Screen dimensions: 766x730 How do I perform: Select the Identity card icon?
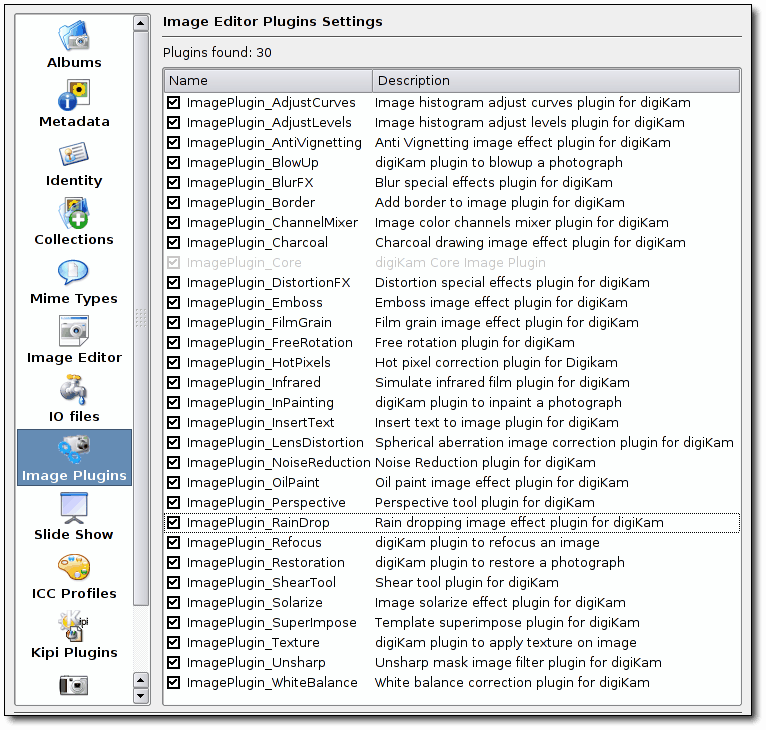[x=74, y=154]
